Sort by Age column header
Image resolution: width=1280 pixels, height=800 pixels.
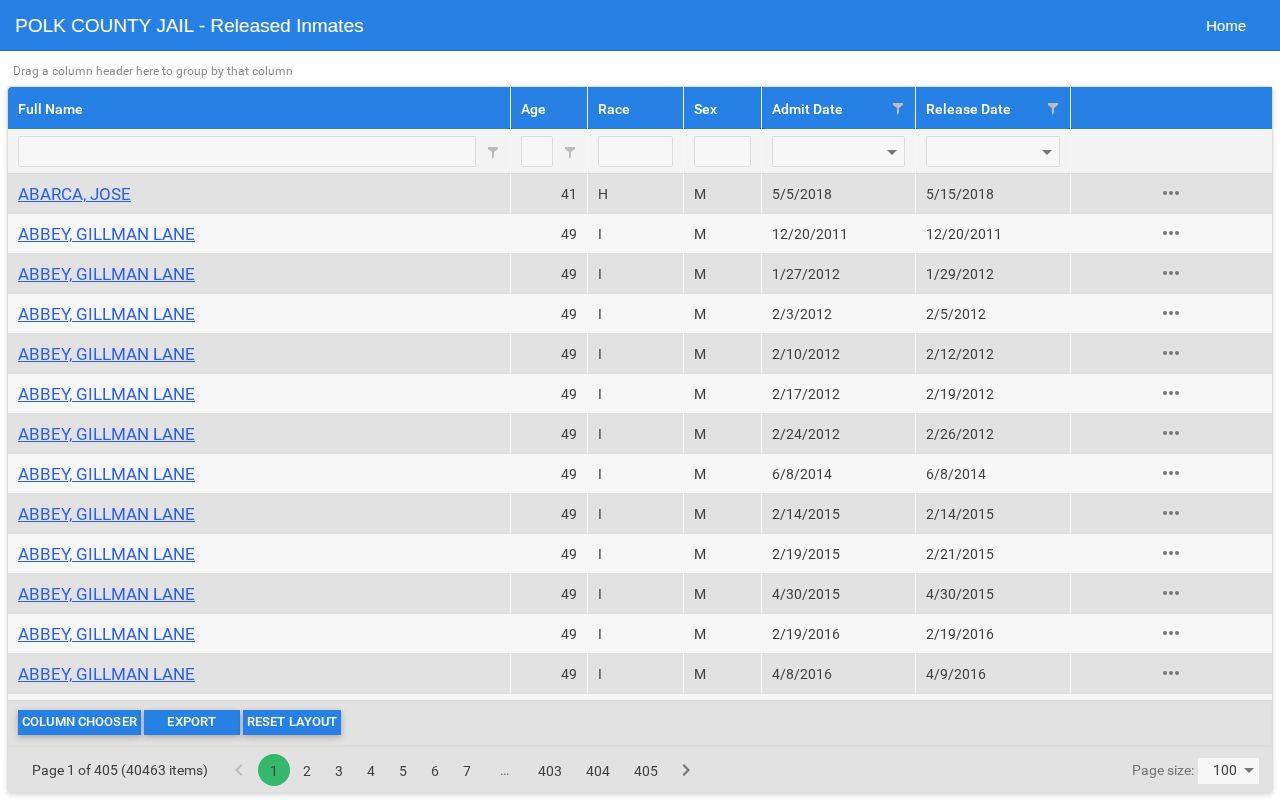coord(549,108)
